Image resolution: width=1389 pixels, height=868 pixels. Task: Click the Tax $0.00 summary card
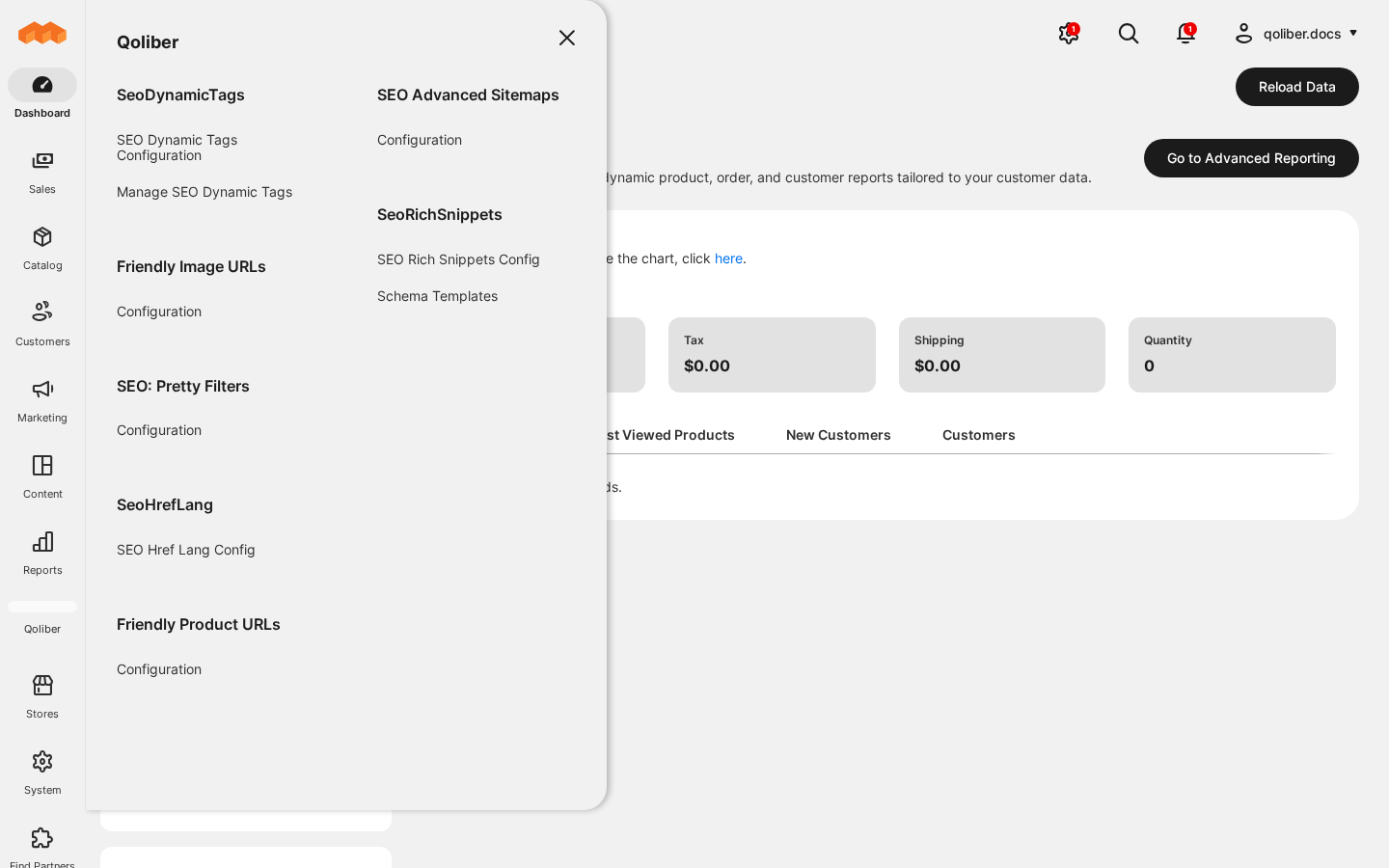tap(772, 355)
